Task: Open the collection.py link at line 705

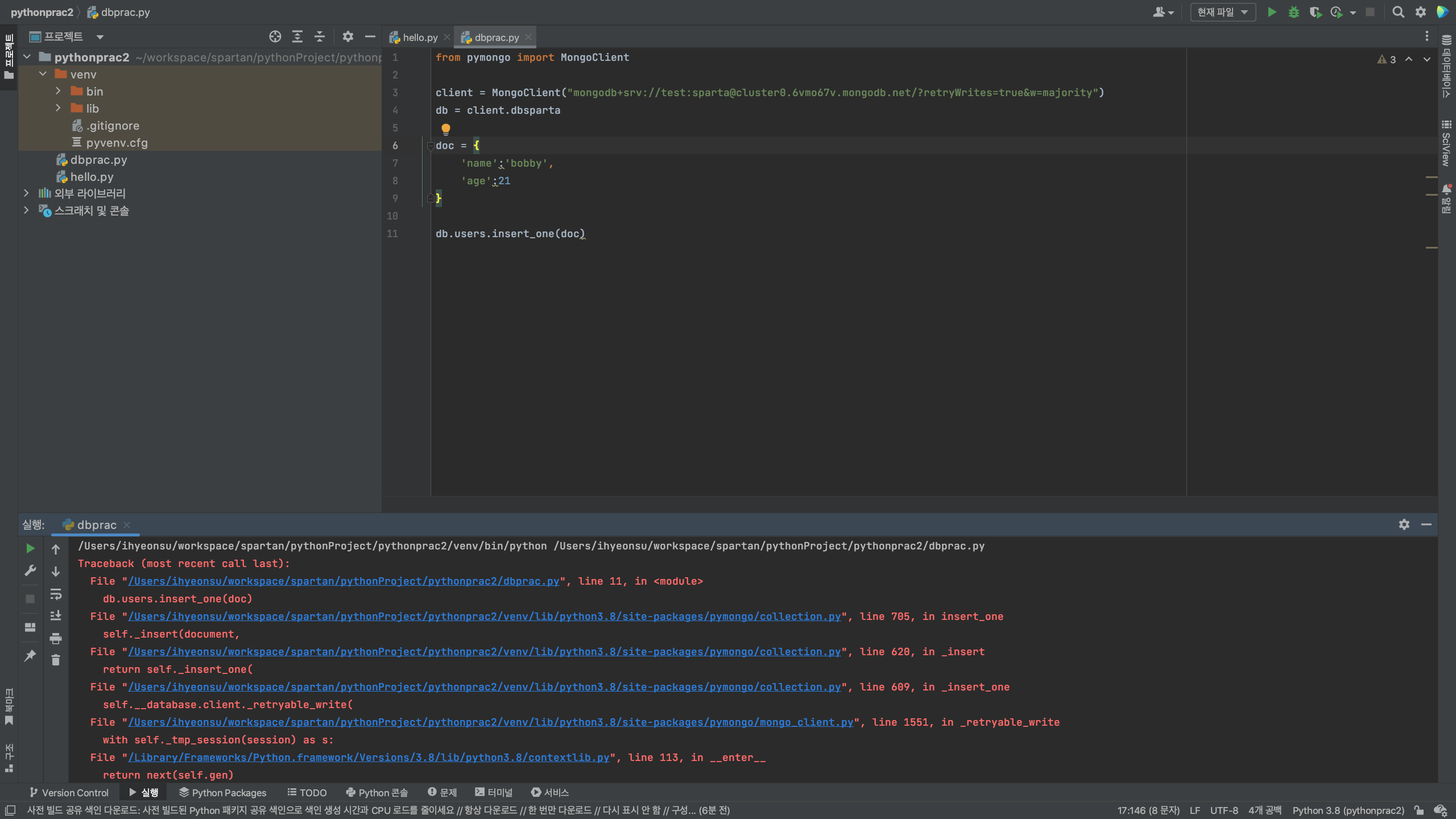Action: click(x=484, y=617)
